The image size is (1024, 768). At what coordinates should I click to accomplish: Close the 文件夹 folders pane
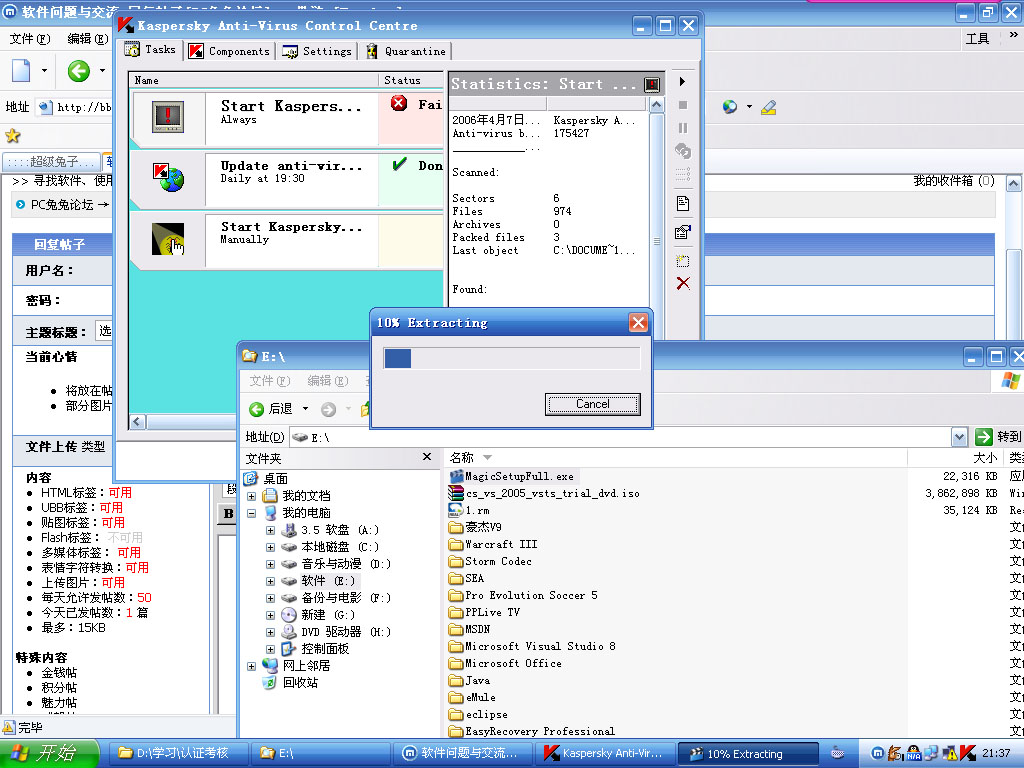pyautogui.click(x=426, y=457)
